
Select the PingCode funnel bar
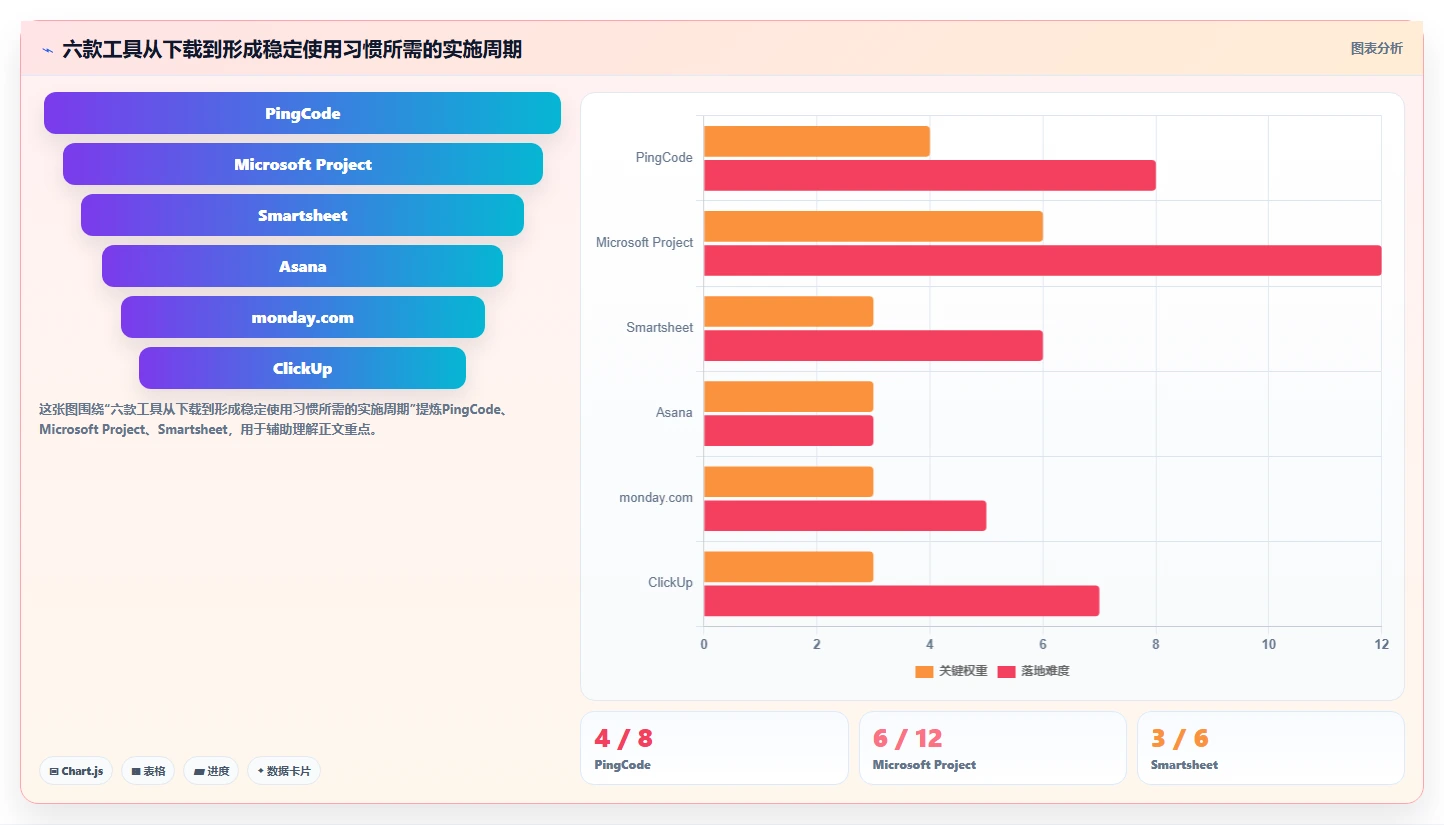click(302, 113)
